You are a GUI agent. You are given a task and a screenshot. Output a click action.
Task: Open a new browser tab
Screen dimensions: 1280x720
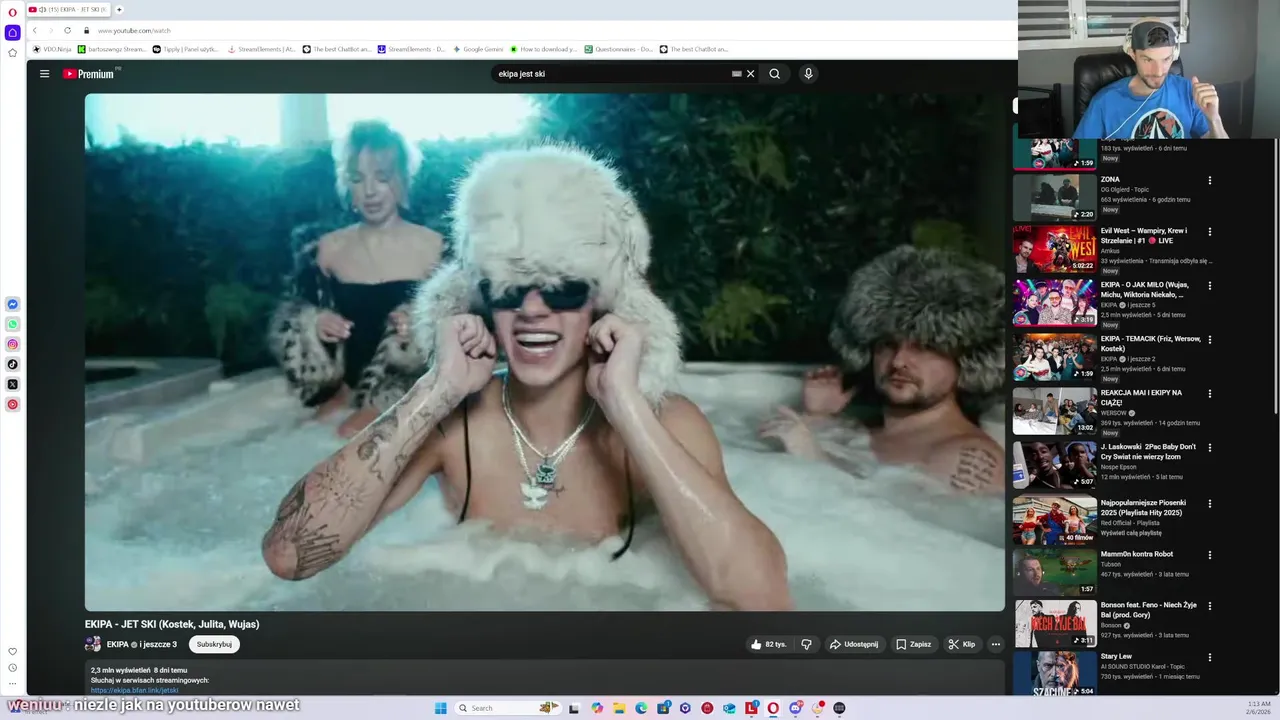pyautogui.click(x=119, y=9)
